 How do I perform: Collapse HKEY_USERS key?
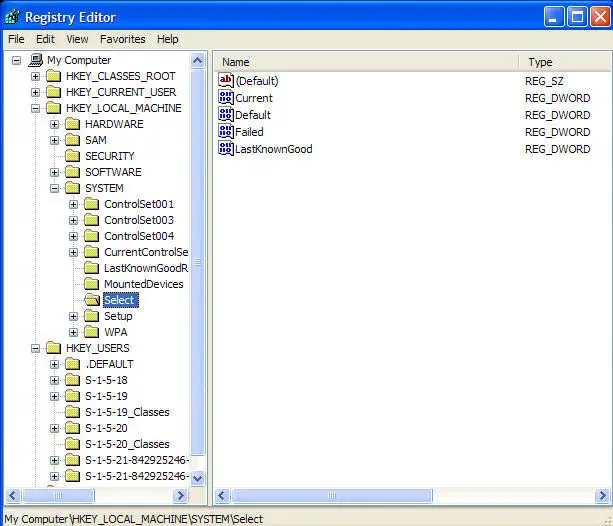click(x=36, y=348)
